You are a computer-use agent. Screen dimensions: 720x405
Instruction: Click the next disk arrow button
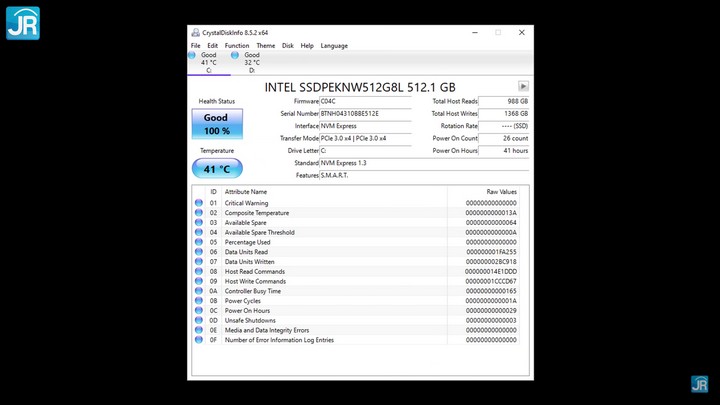pyautogui.click(x=522, y=87)
